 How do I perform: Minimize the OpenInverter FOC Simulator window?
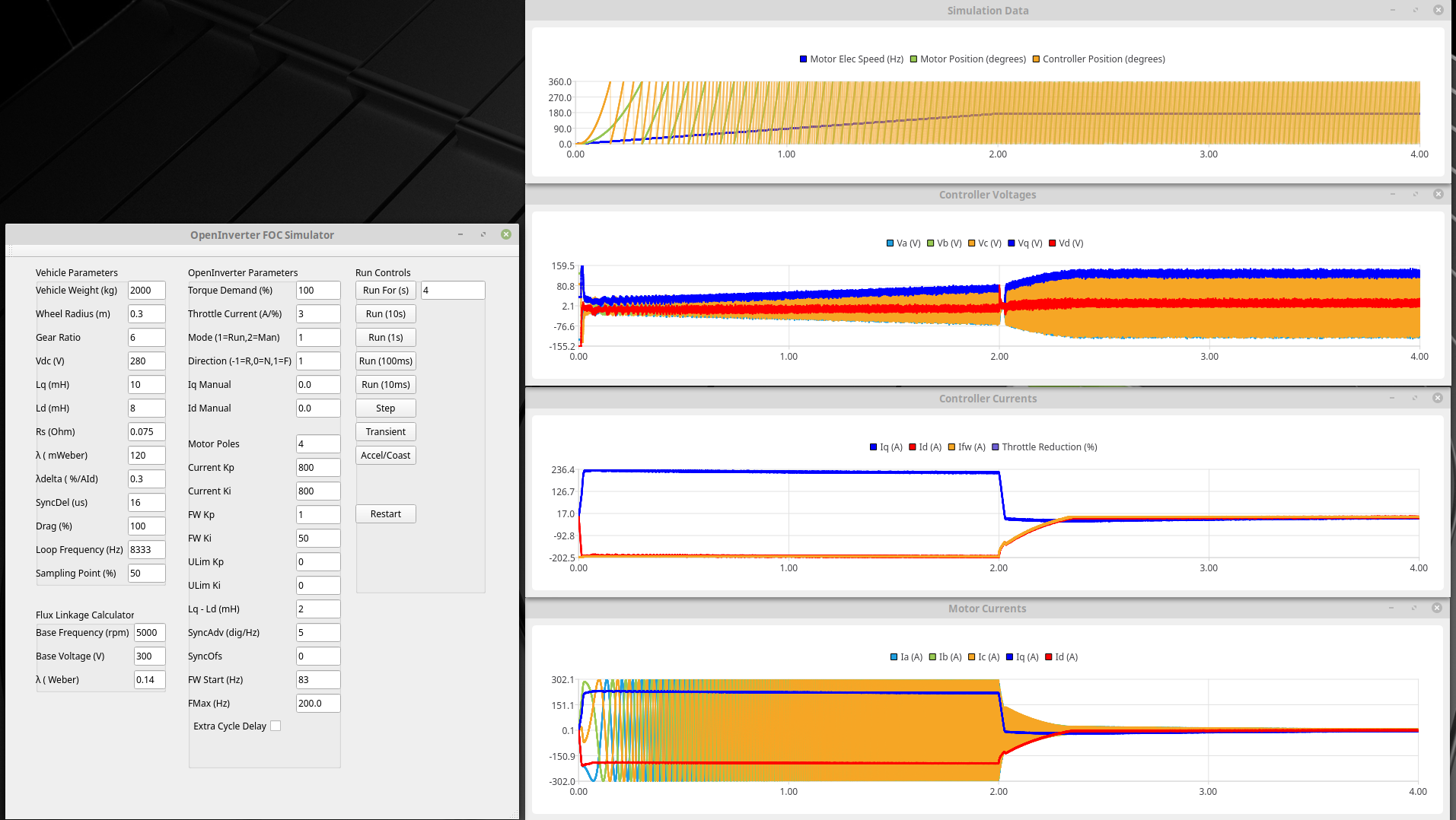point(460,234)
